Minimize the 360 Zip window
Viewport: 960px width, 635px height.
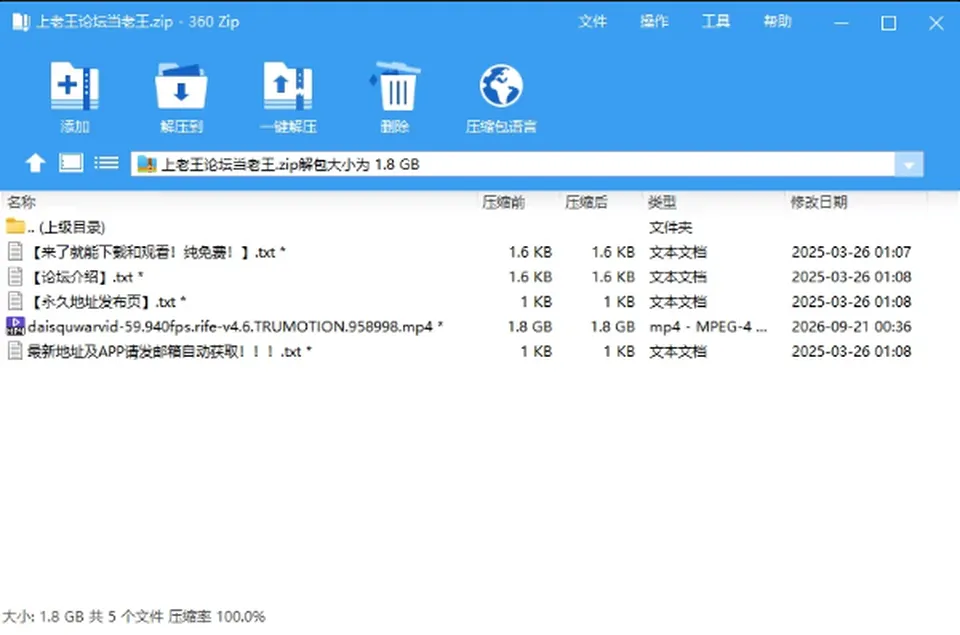(842, 23)
